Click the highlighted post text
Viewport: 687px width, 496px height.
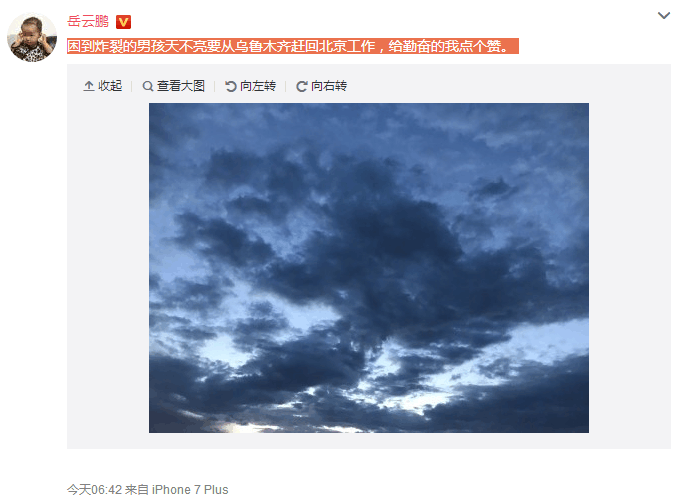point(293,46)
